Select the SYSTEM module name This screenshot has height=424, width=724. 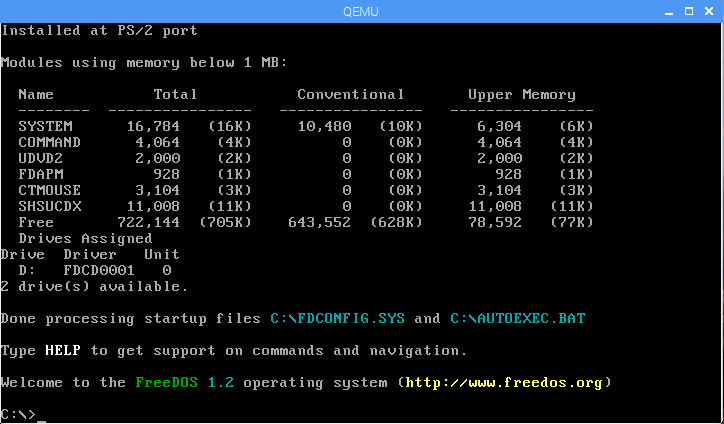(45, 127)
